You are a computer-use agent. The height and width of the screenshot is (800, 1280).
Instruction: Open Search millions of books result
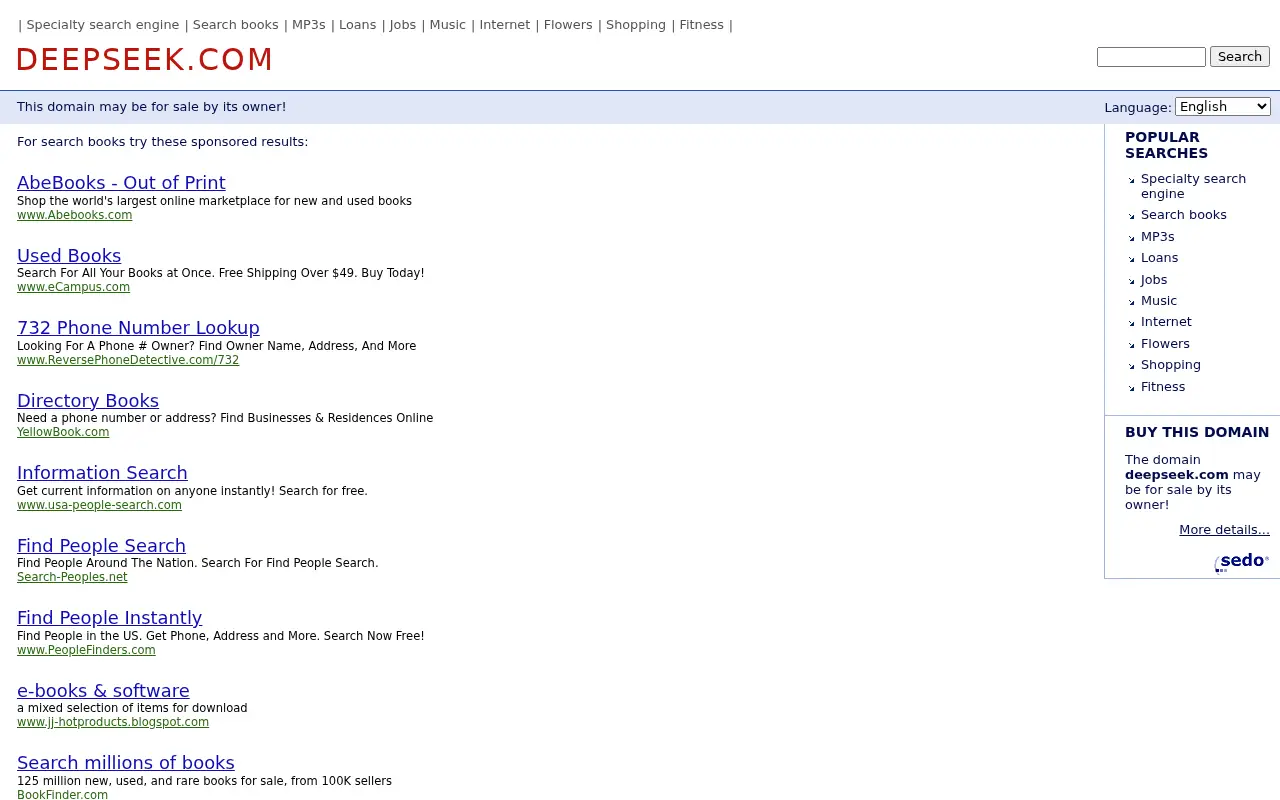click(x=126, y=763)
